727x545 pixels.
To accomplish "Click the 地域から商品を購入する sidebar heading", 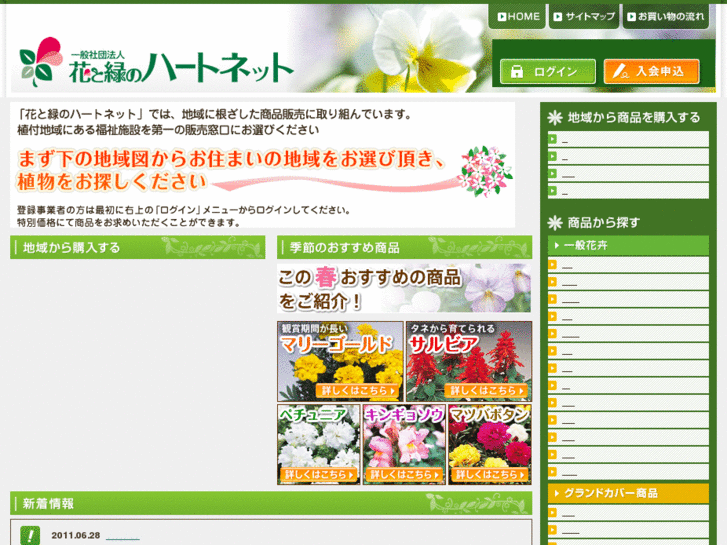I will (624, 117).
